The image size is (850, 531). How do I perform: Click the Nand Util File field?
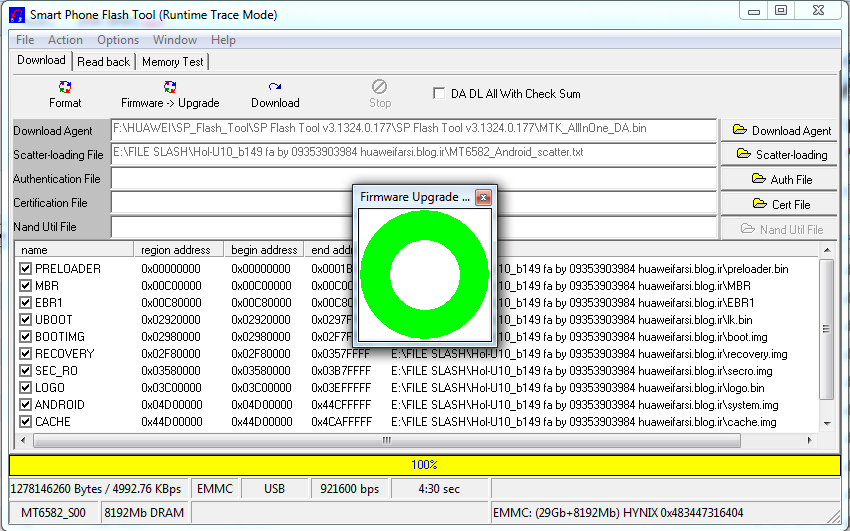click(x=414, y=227)
